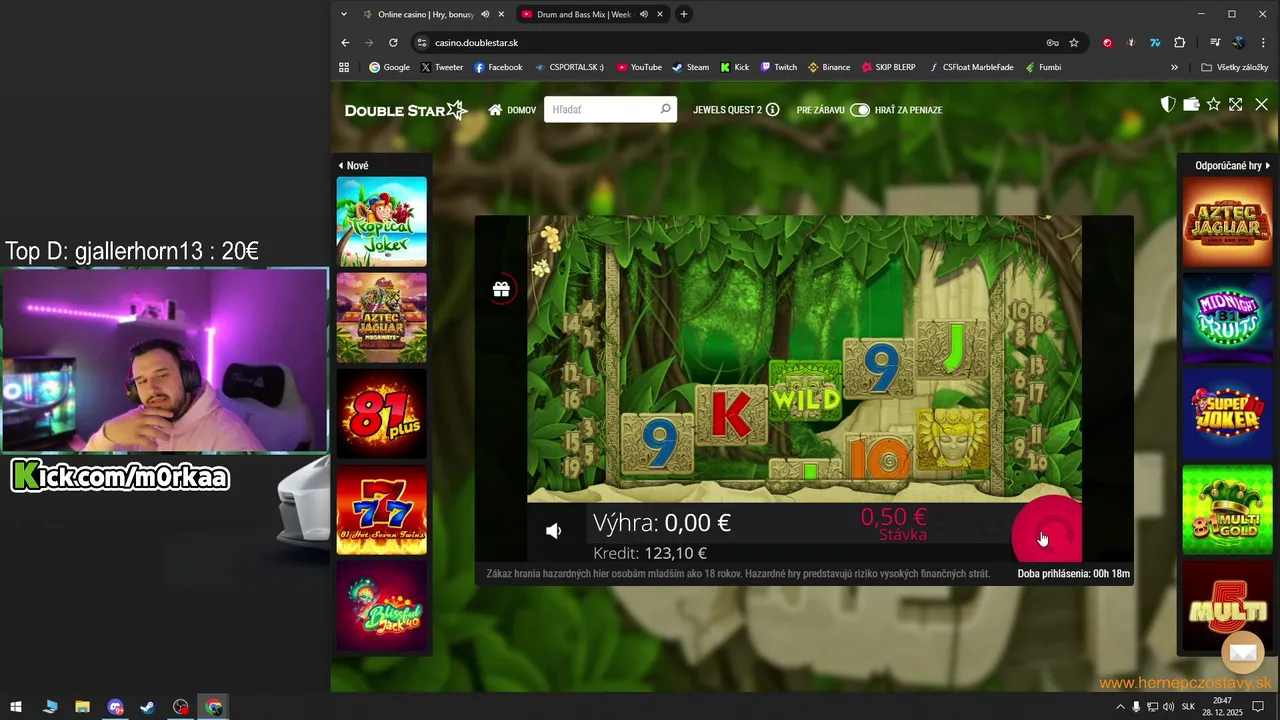Open the 7TV extension icon
Viewport: 1280px width, 720px height.
pyautogui.click(x=1155, y=43)
